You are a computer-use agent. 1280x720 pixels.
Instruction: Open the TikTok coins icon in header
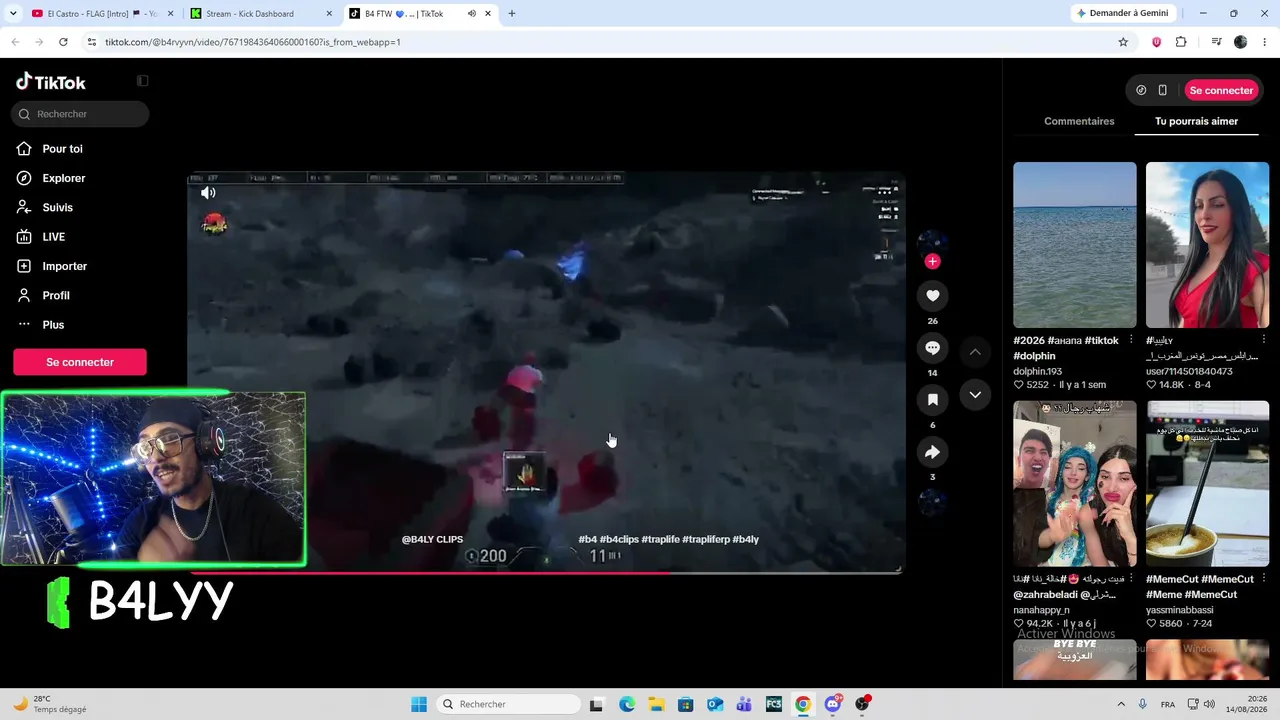1141,90
